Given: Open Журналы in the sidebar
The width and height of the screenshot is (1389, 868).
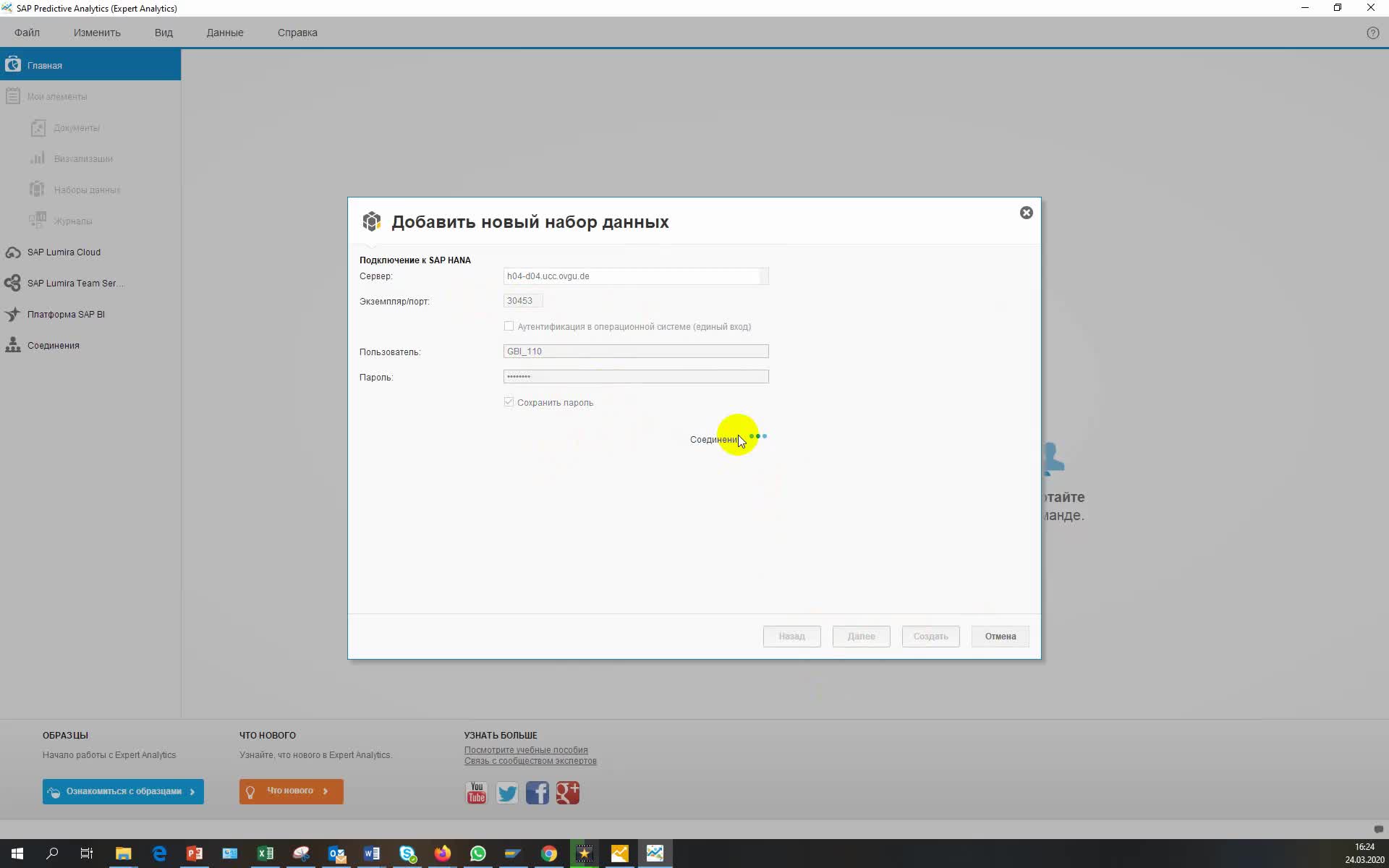Looking at the screenshot, I should [73, 221].
